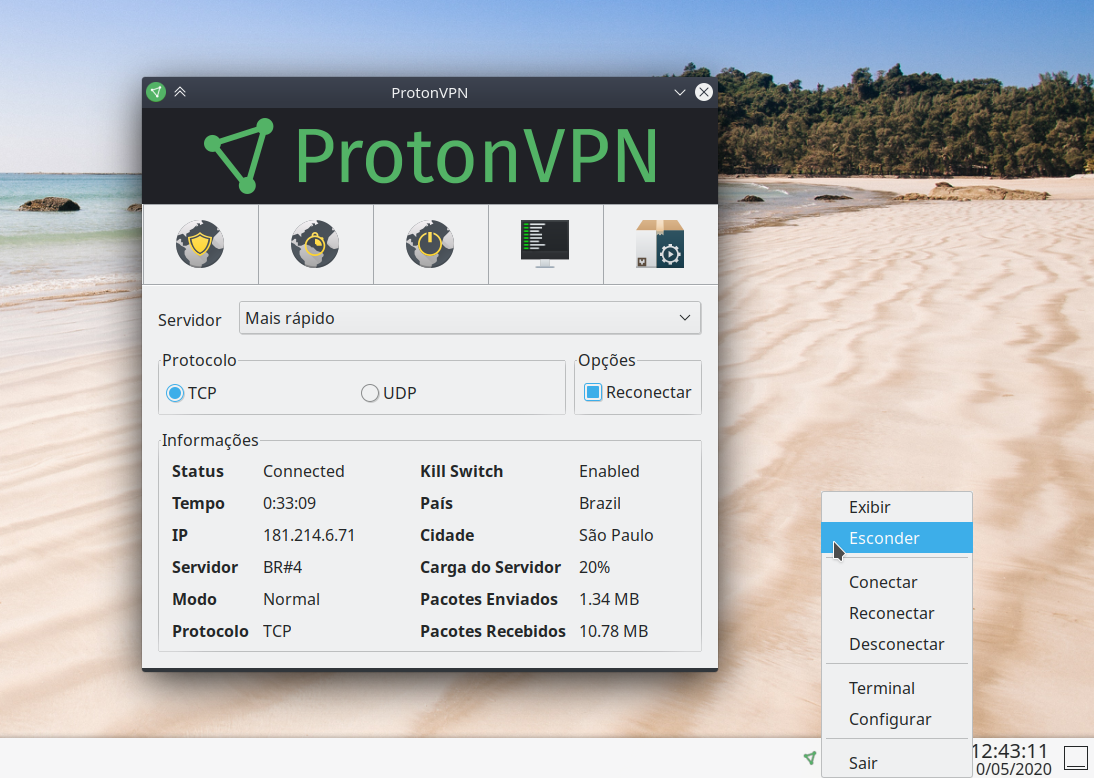Choose Exibir in the tray menu
This screenshot has height=778, width=1094.
click(x=897, y=507)
